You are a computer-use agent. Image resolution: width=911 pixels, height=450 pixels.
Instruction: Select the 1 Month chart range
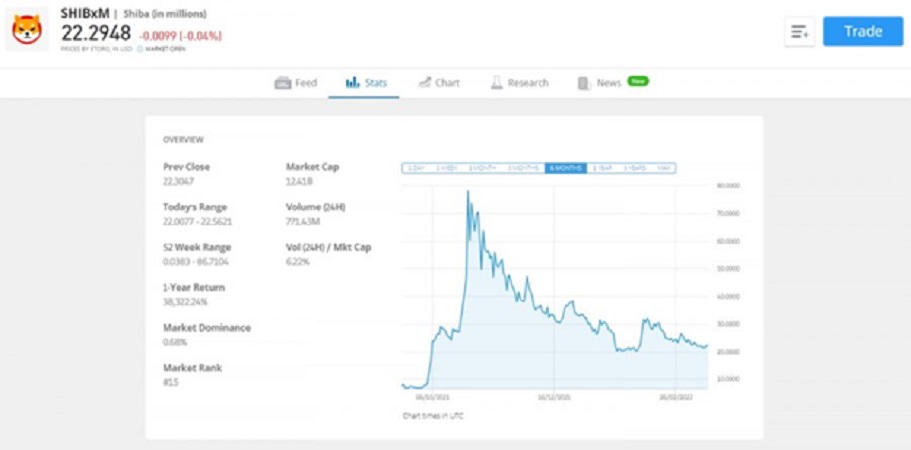(x=483, y=168)
